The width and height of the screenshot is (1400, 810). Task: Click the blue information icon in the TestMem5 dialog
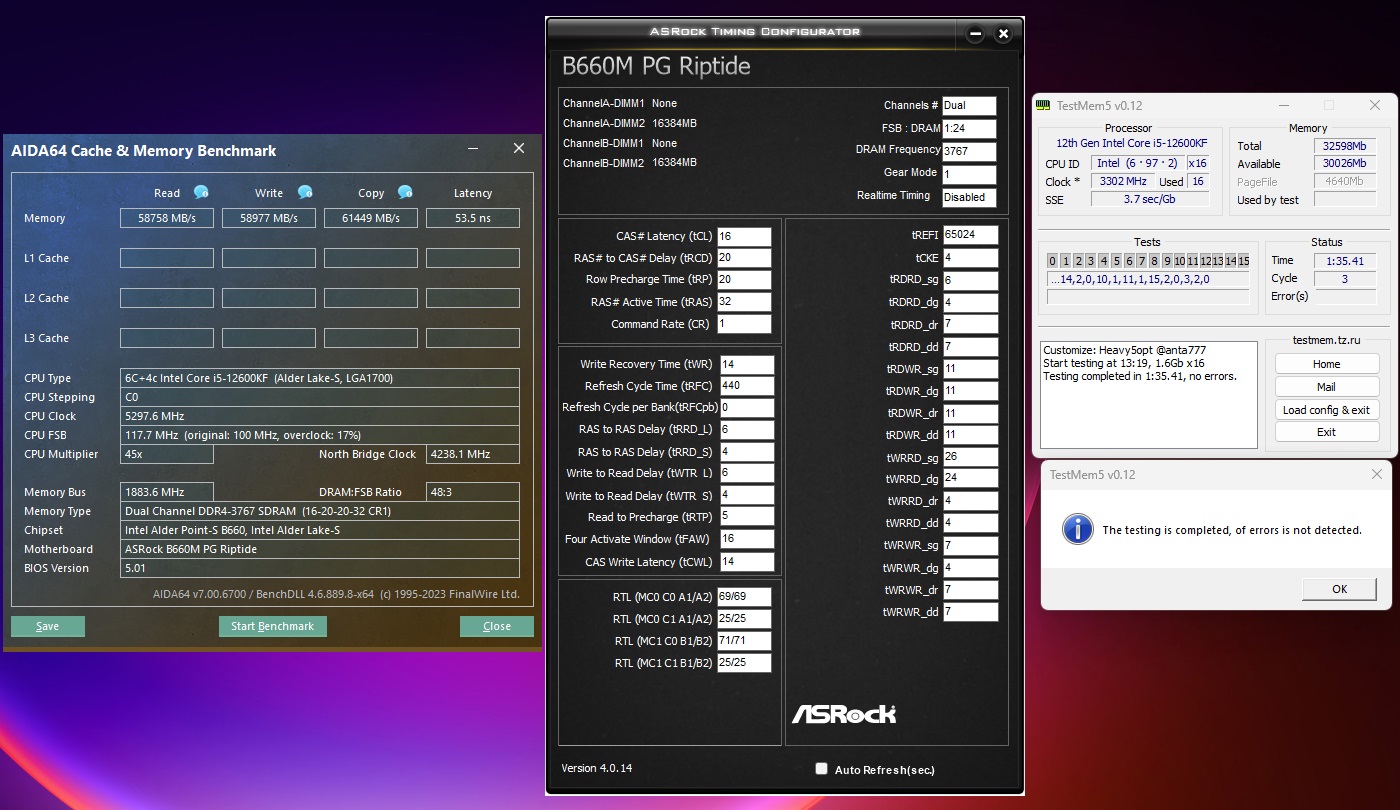1077,529
